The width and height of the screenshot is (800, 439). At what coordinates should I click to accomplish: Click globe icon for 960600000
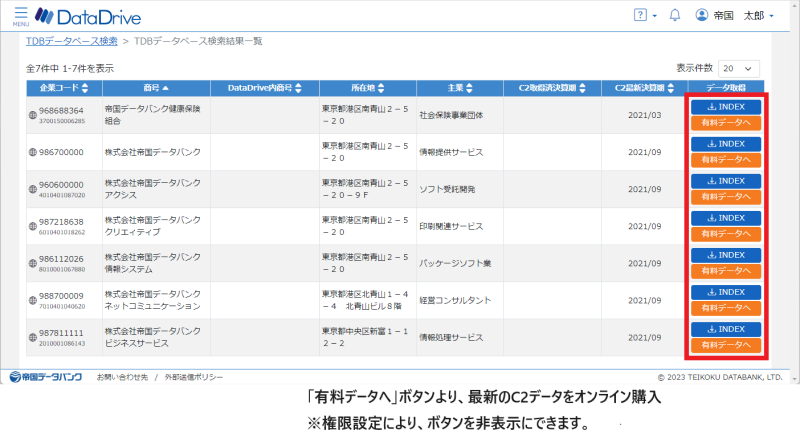coord(33,189)
